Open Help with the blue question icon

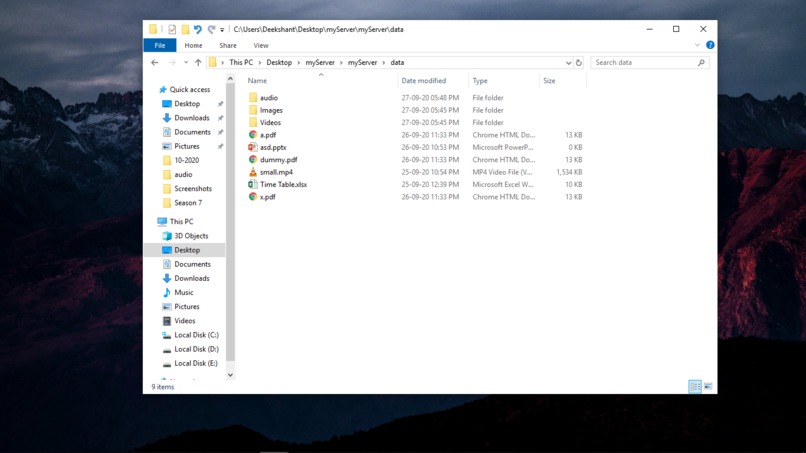coord(710,45)
